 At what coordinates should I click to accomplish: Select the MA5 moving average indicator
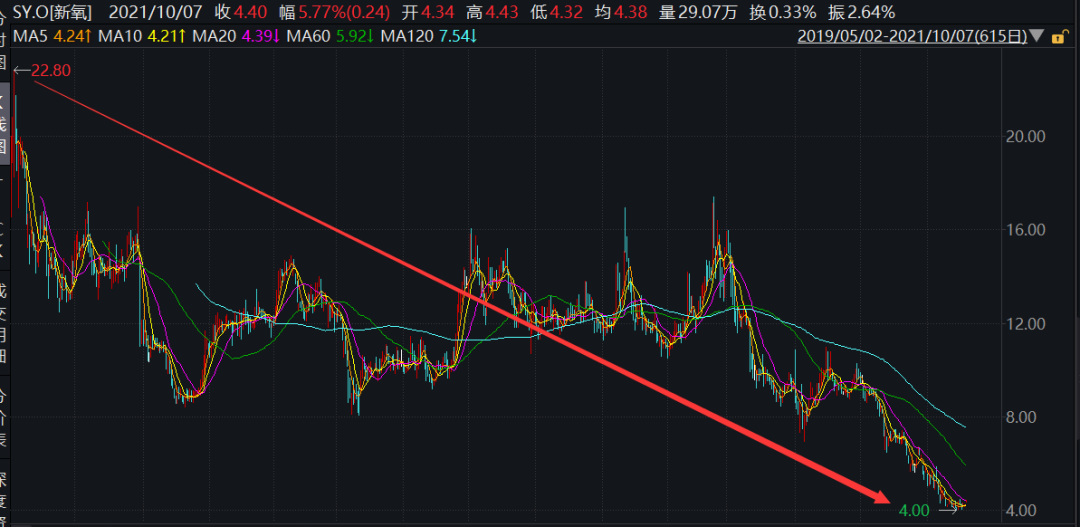pyautogui.click(x=45, y=37)
